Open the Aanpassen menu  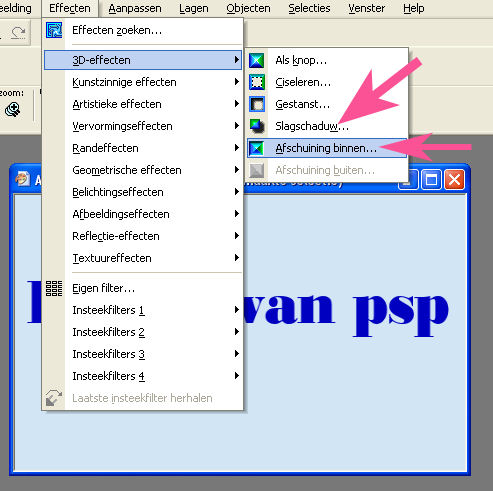(x=135, y=8)
